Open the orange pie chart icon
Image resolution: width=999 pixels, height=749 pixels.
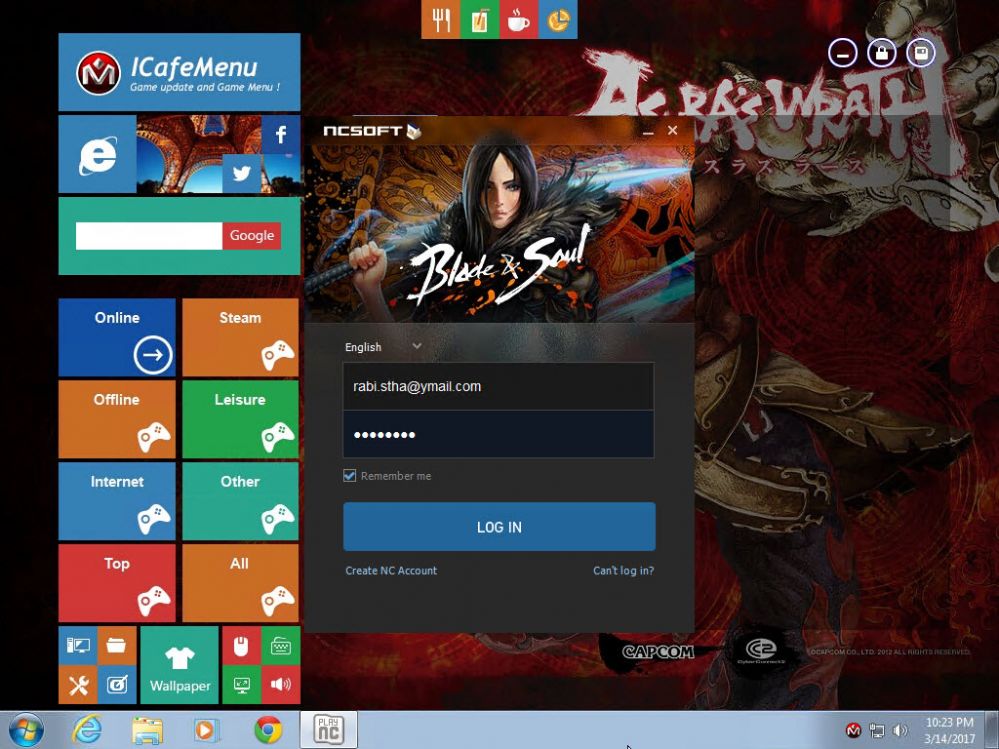pos(558,19)
